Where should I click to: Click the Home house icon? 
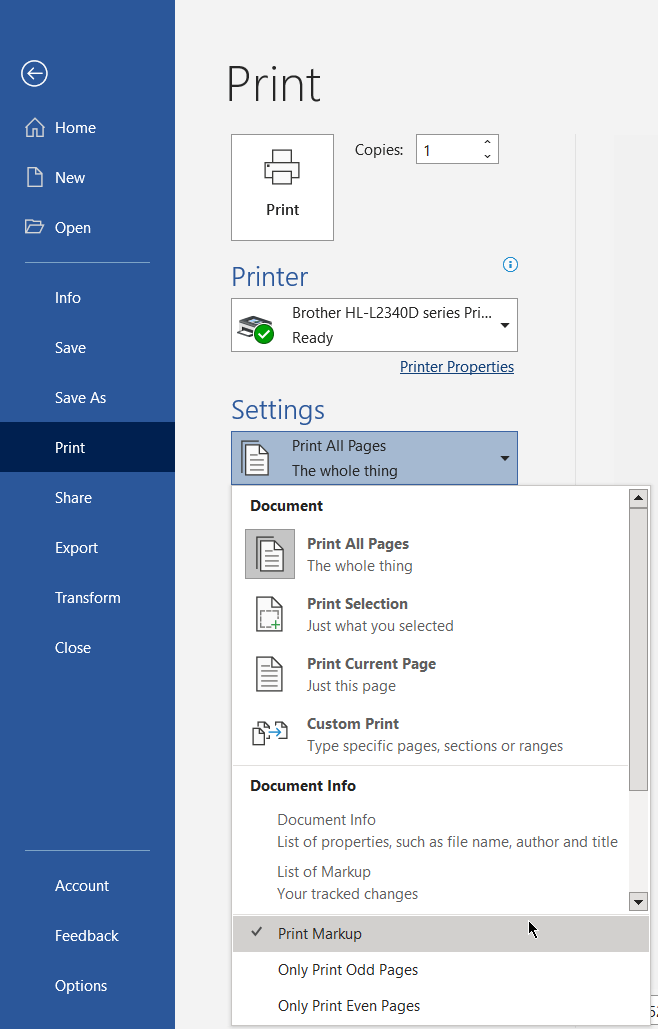[x=35, y=127]
